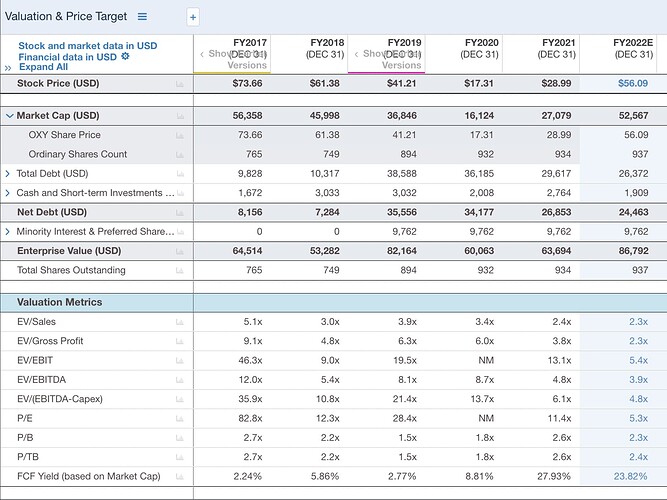
Task: Click Financial data in USD link
Action: [67, 56]
